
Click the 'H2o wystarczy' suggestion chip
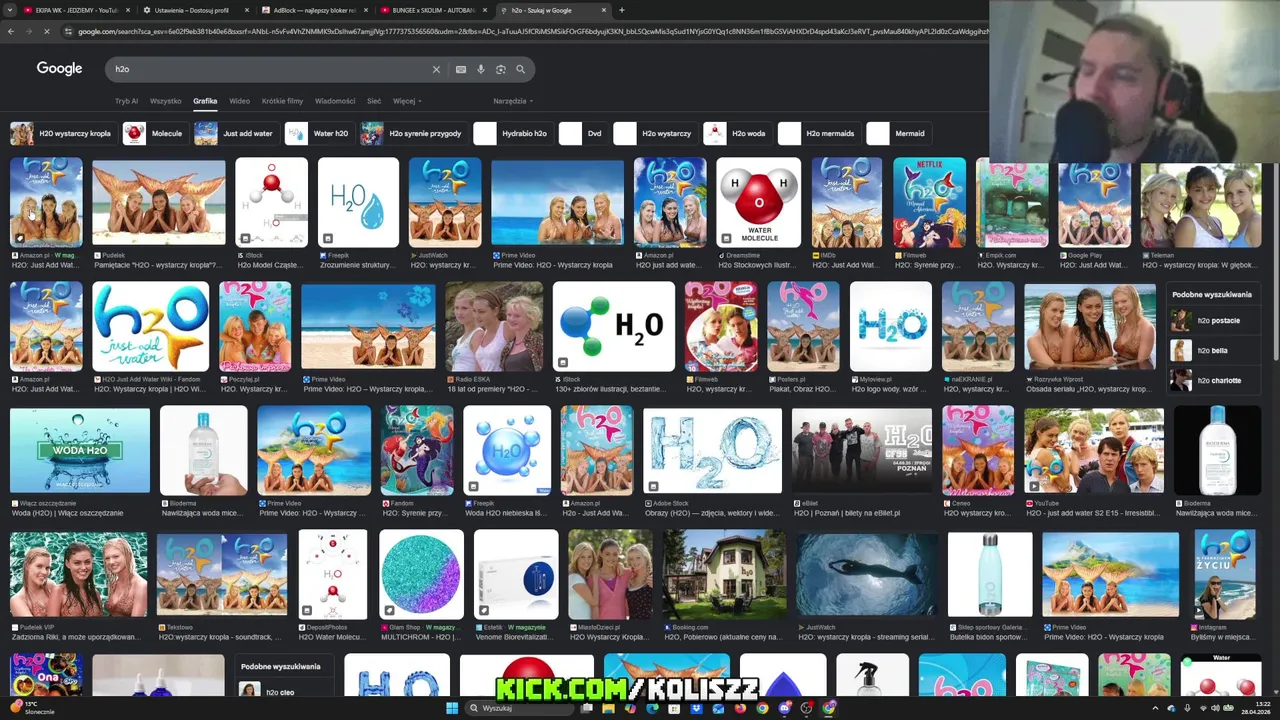pos(654,133)
